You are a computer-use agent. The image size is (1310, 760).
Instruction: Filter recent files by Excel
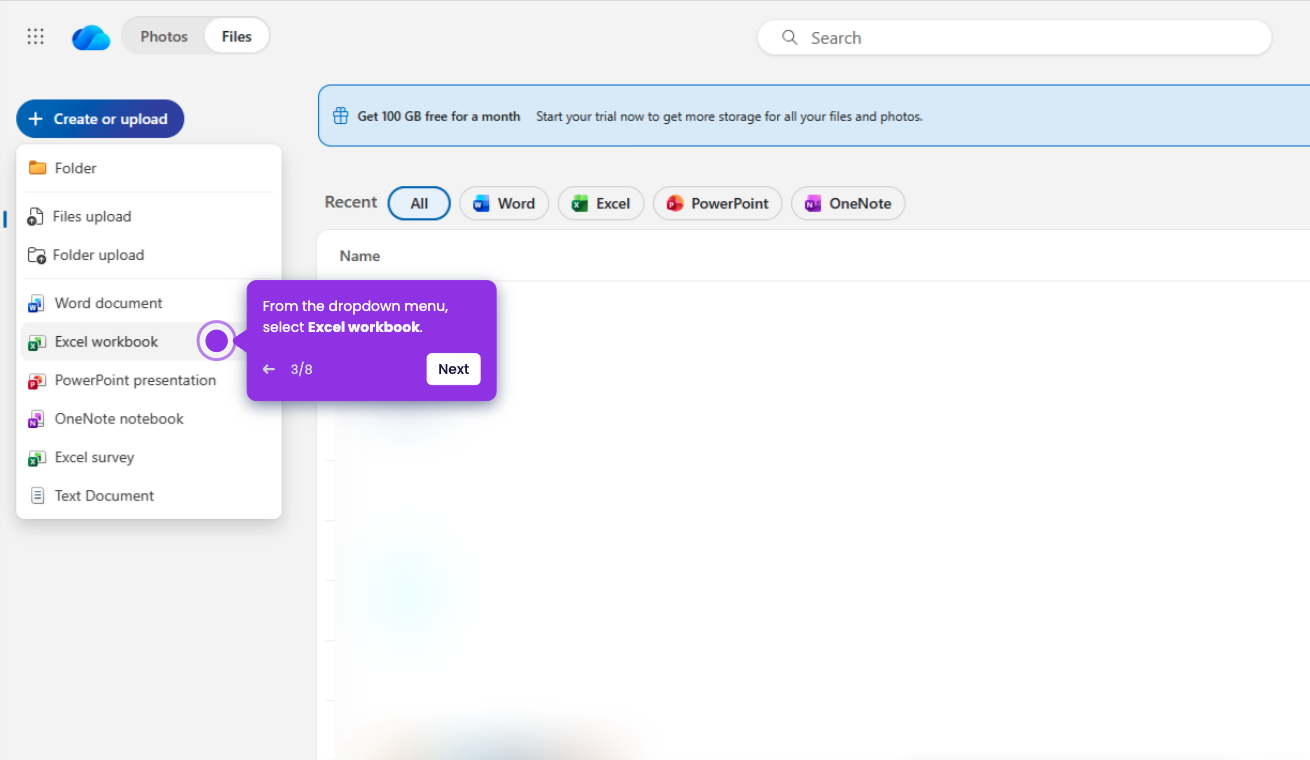click(x=601, y=204)
